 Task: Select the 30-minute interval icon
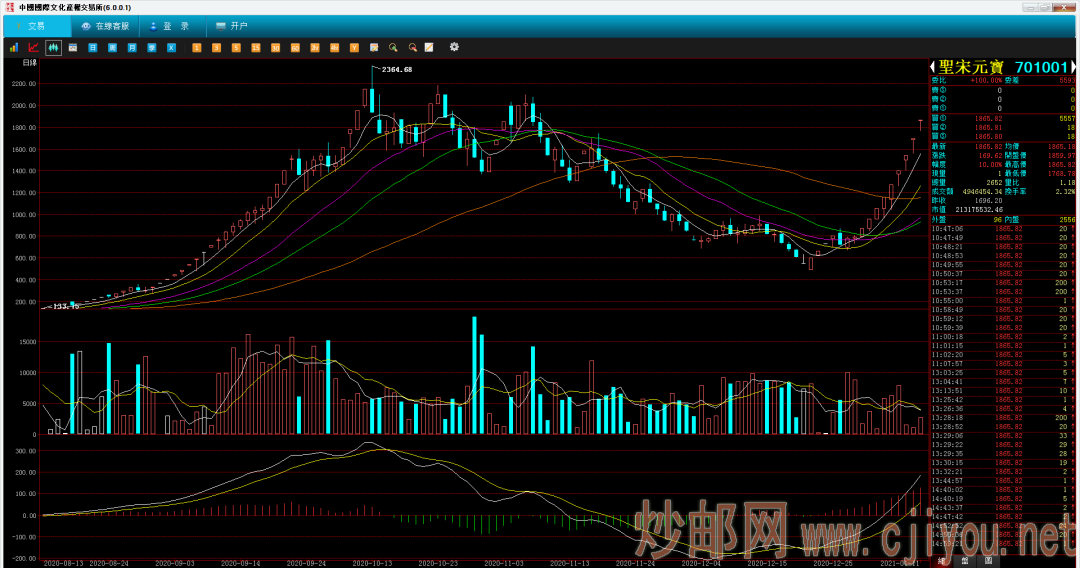point(275,47)
